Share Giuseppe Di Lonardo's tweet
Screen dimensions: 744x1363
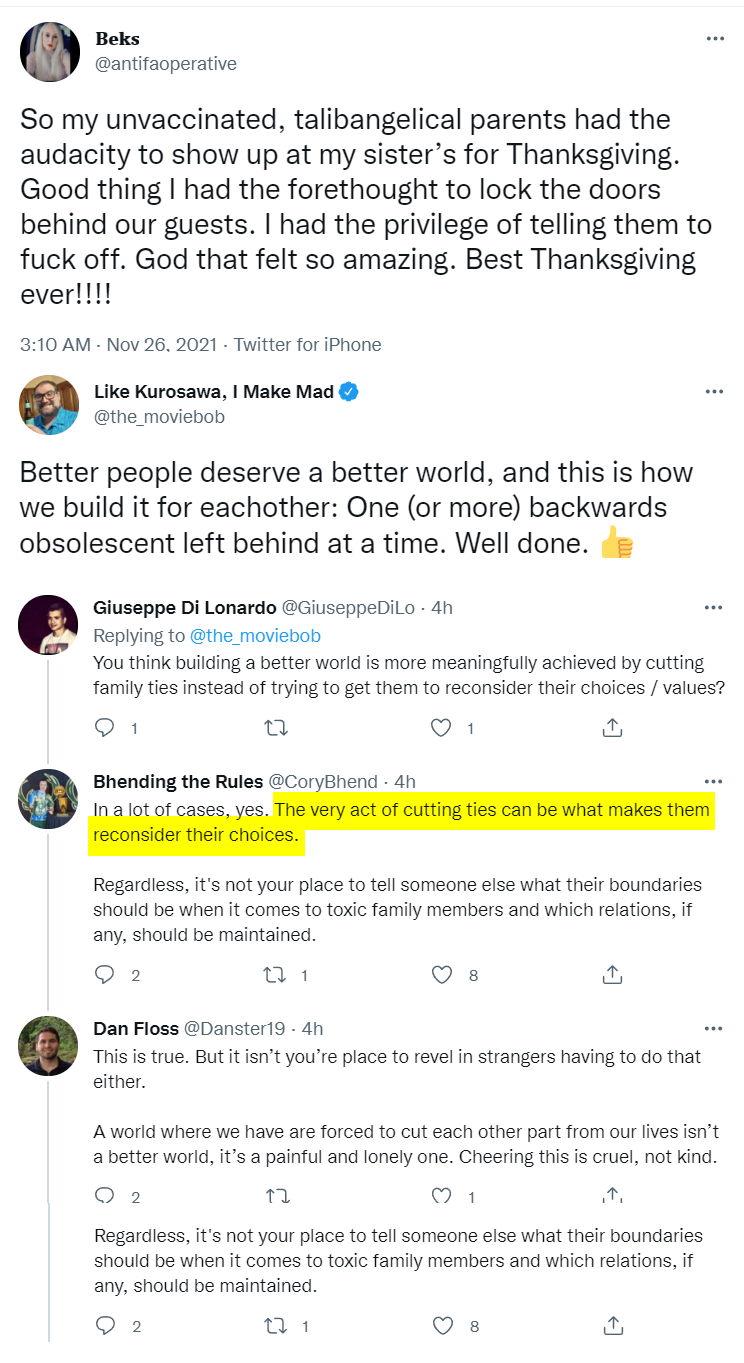613,728
